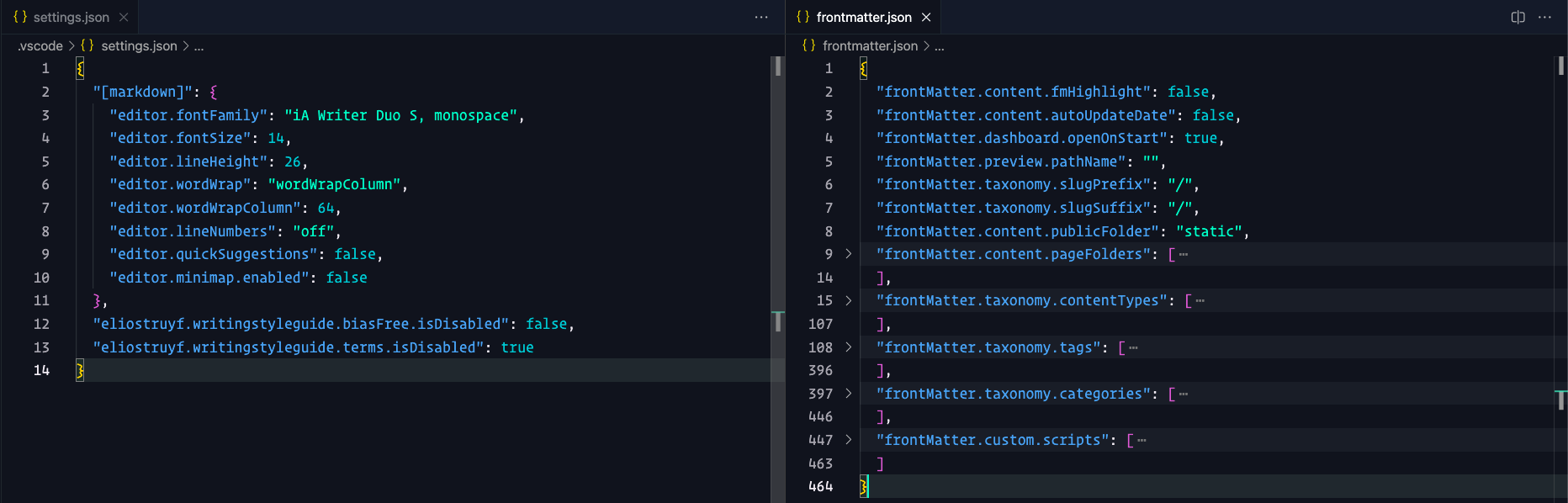Click the folded ellipsis after pageFolders bracket
The height and width of the screenshot is (503, 1568).
click(1184, 254)
